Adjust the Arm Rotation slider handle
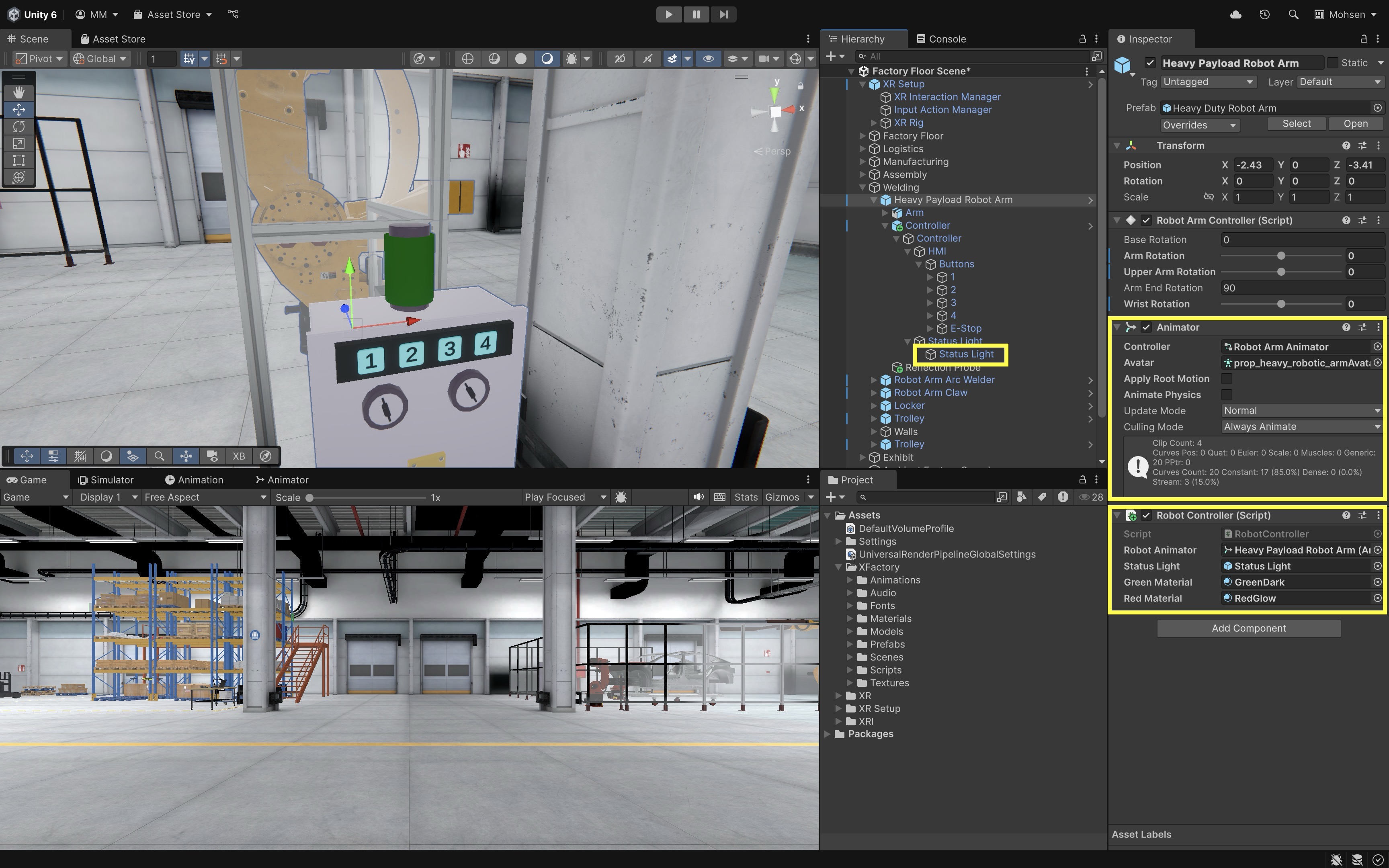 pos(1280,256)
